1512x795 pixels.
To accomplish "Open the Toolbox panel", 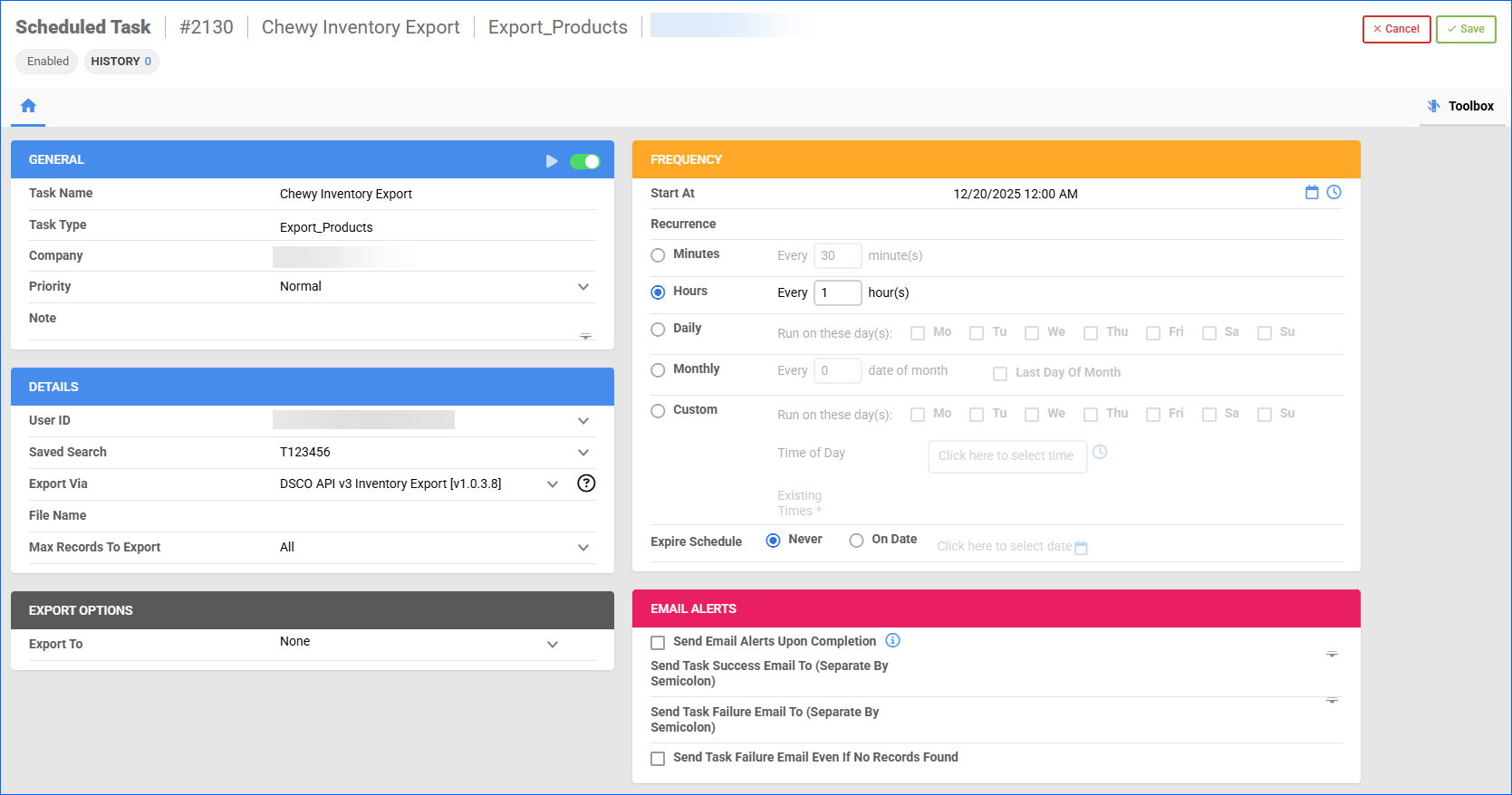I will [x=1460, y=106].
